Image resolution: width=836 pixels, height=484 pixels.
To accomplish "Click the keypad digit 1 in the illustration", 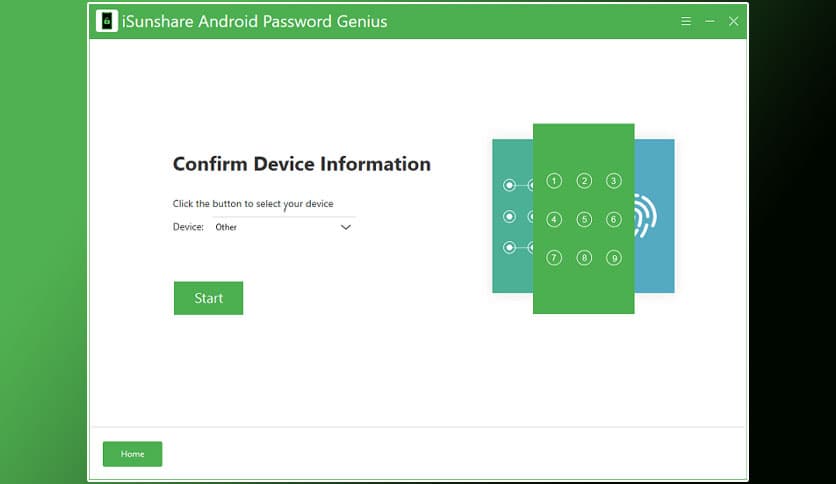I will click(554, 181).
